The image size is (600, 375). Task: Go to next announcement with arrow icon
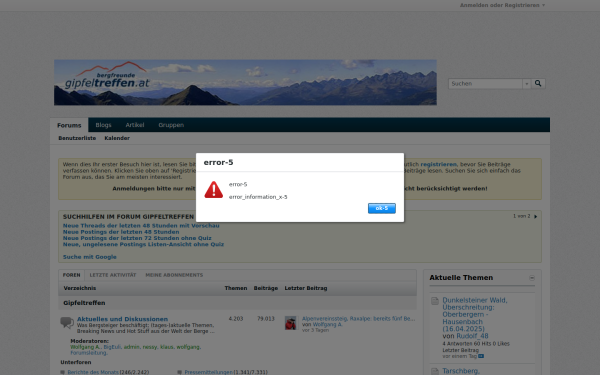click(536, 217)
